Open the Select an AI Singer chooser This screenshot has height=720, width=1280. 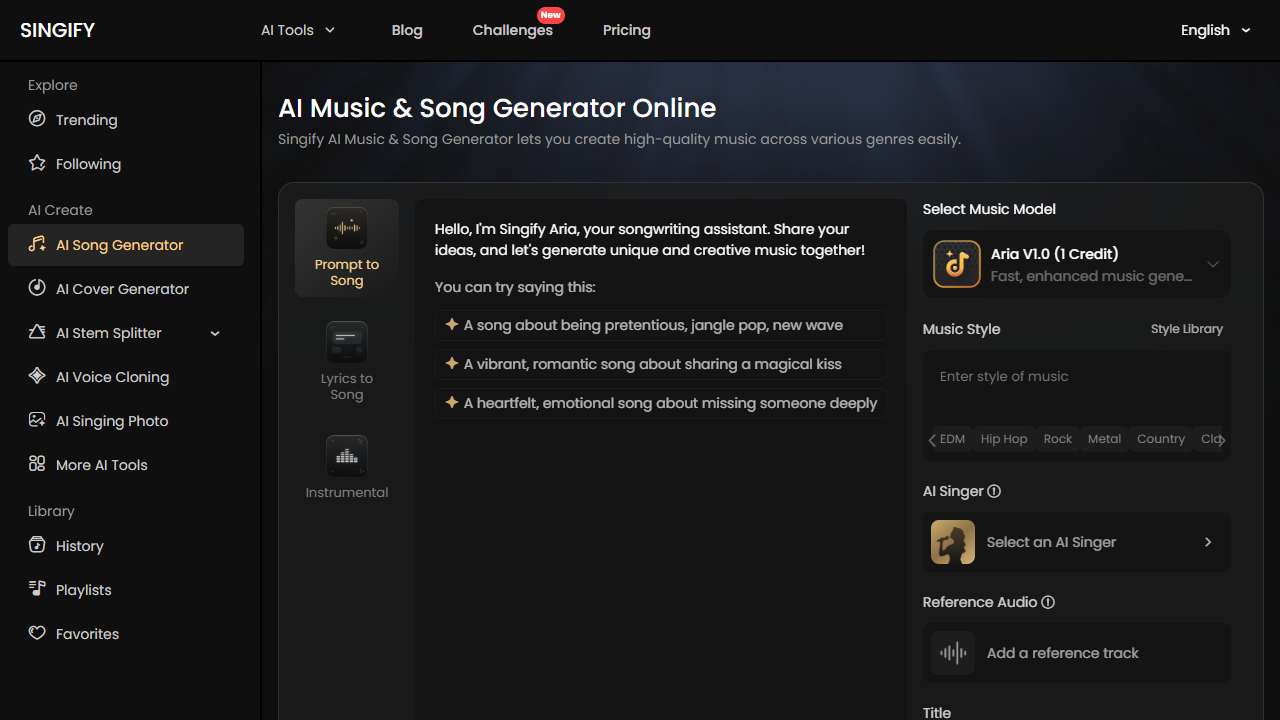(x=1076, y=542)
